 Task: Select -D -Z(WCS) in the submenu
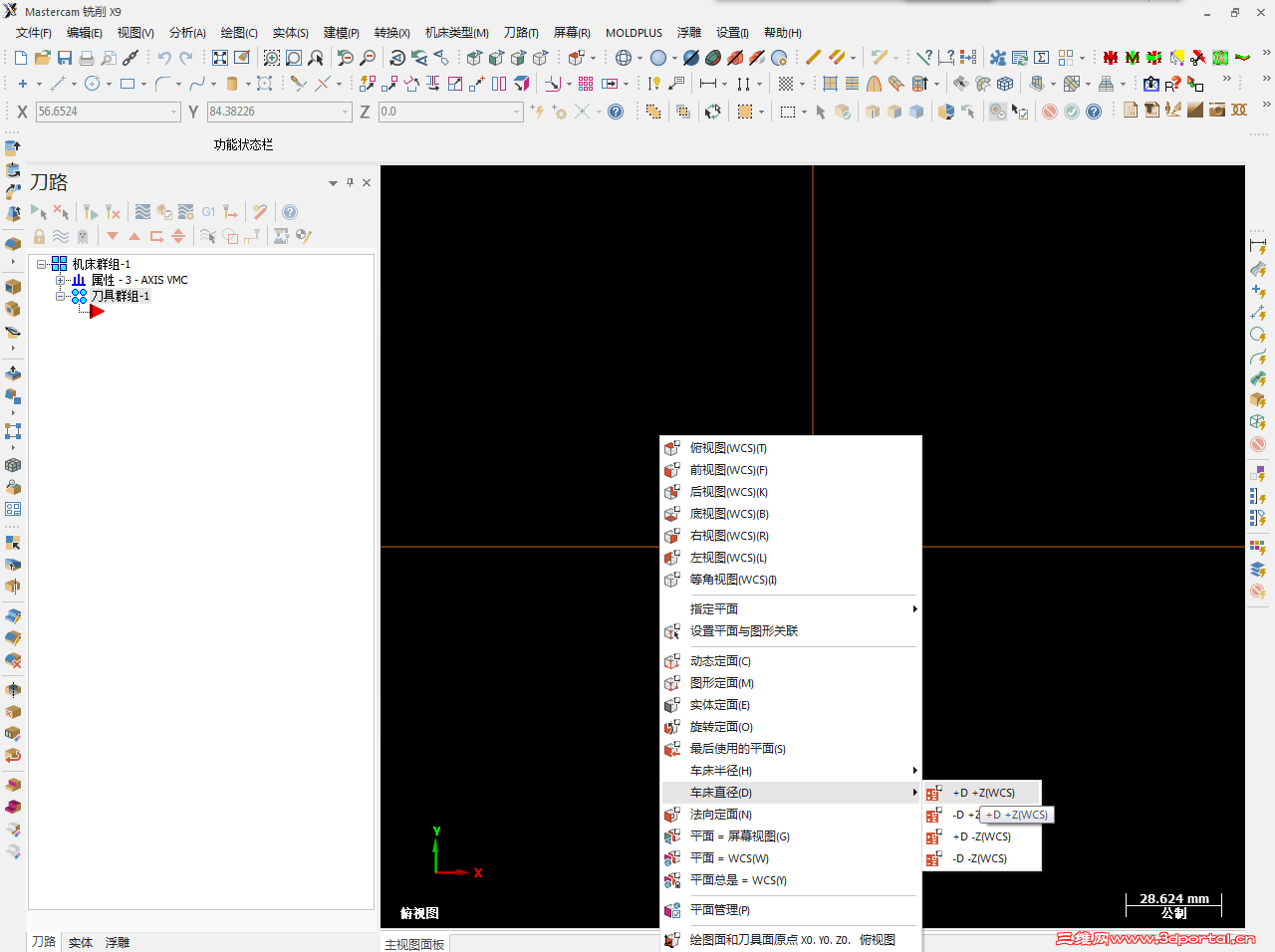(x=982, y=858)
